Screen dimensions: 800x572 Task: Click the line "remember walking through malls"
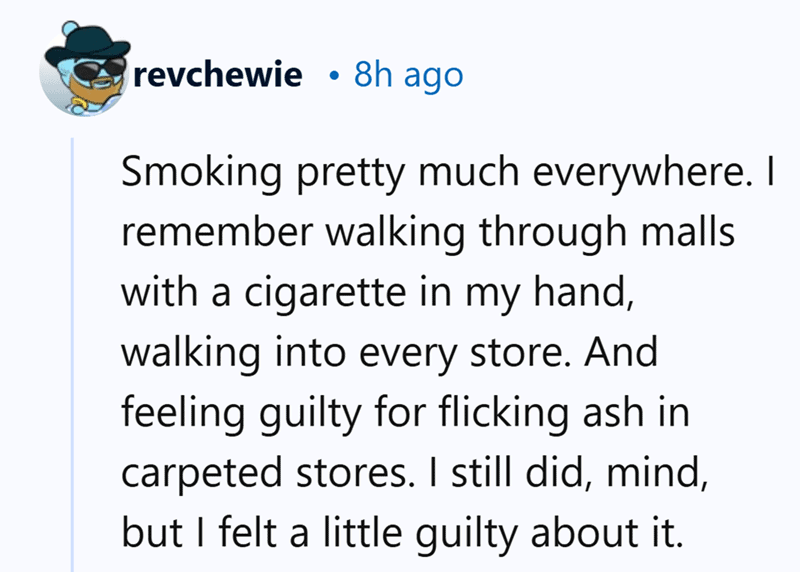click(x=428, y=233)
